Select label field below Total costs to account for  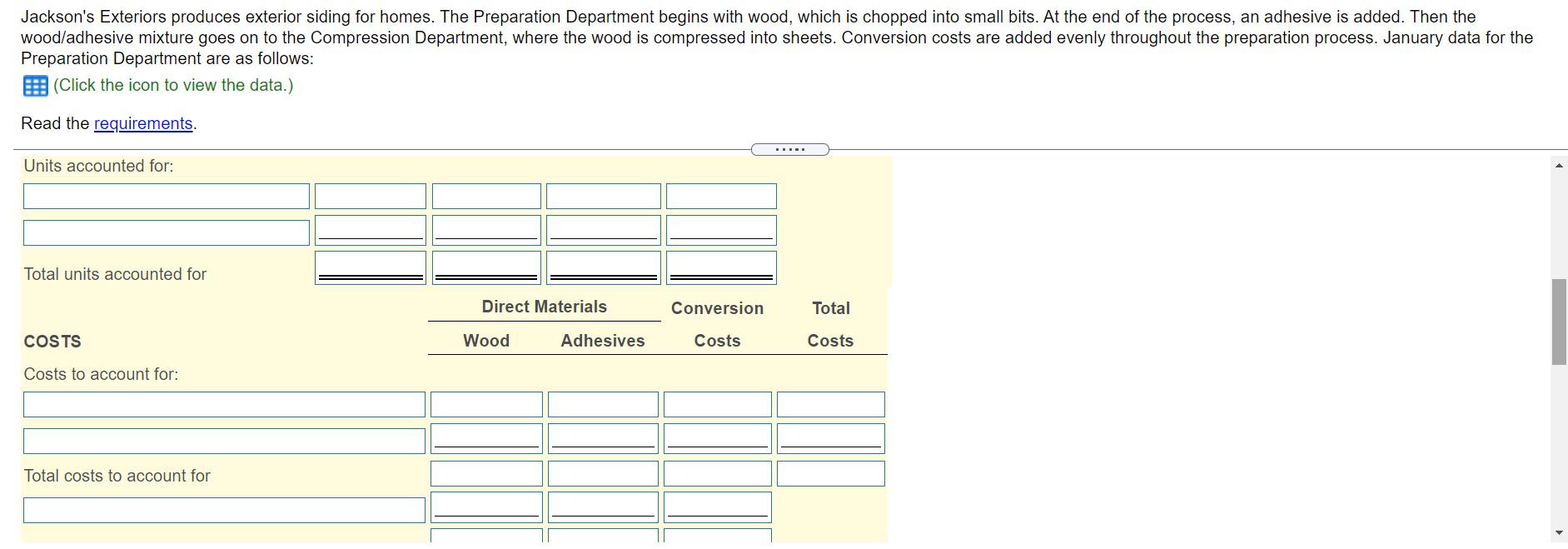(224, 511)
